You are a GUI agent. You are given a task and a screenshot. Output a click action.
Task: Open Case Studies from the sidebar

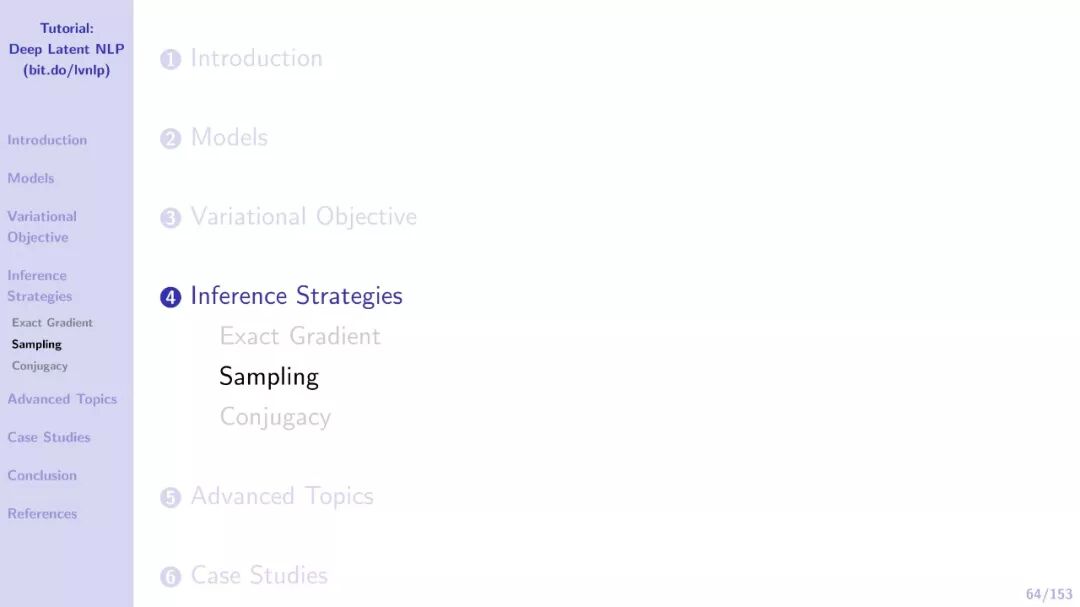[49, 437]
